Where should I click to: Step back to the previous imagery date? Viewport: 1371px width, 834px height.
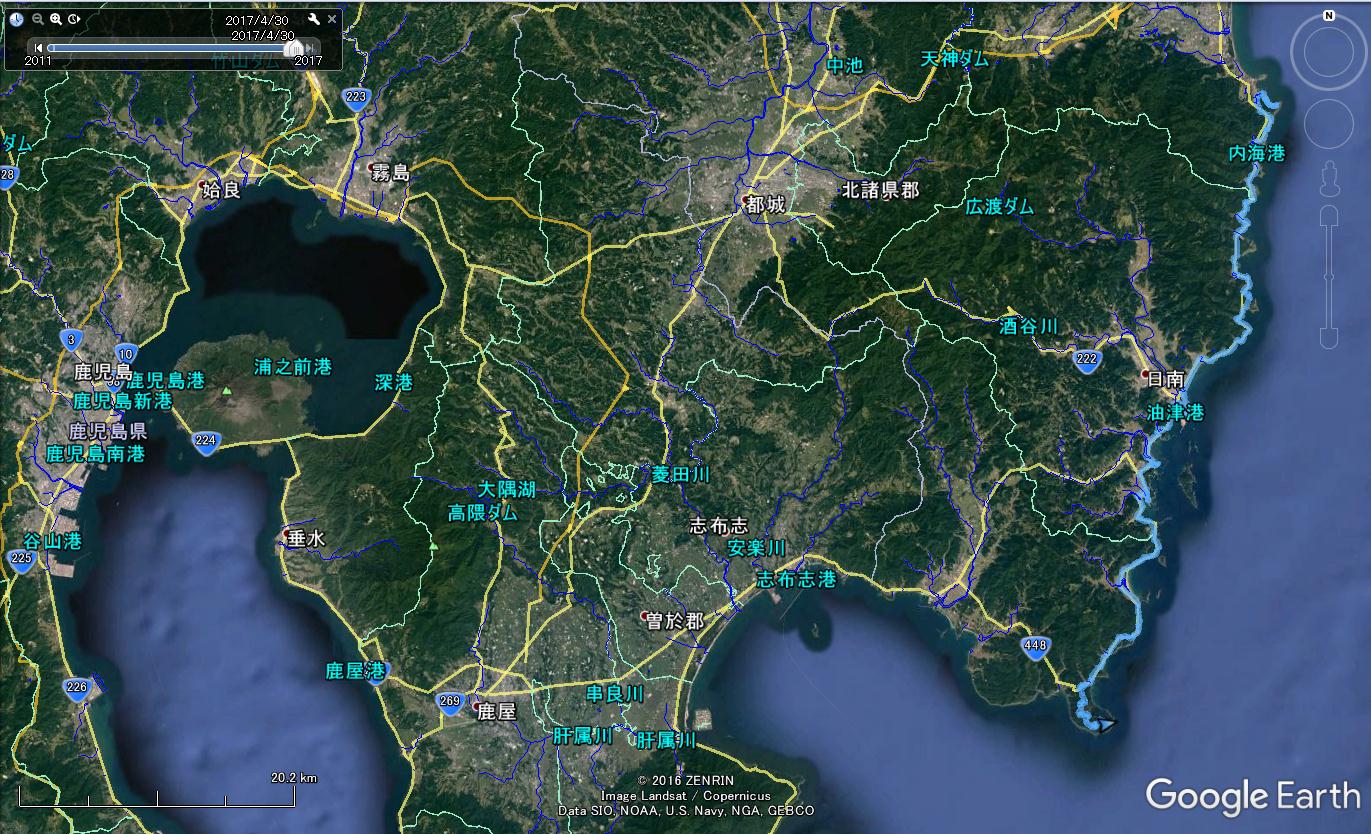pyautogui.click(x=39, y=47)
